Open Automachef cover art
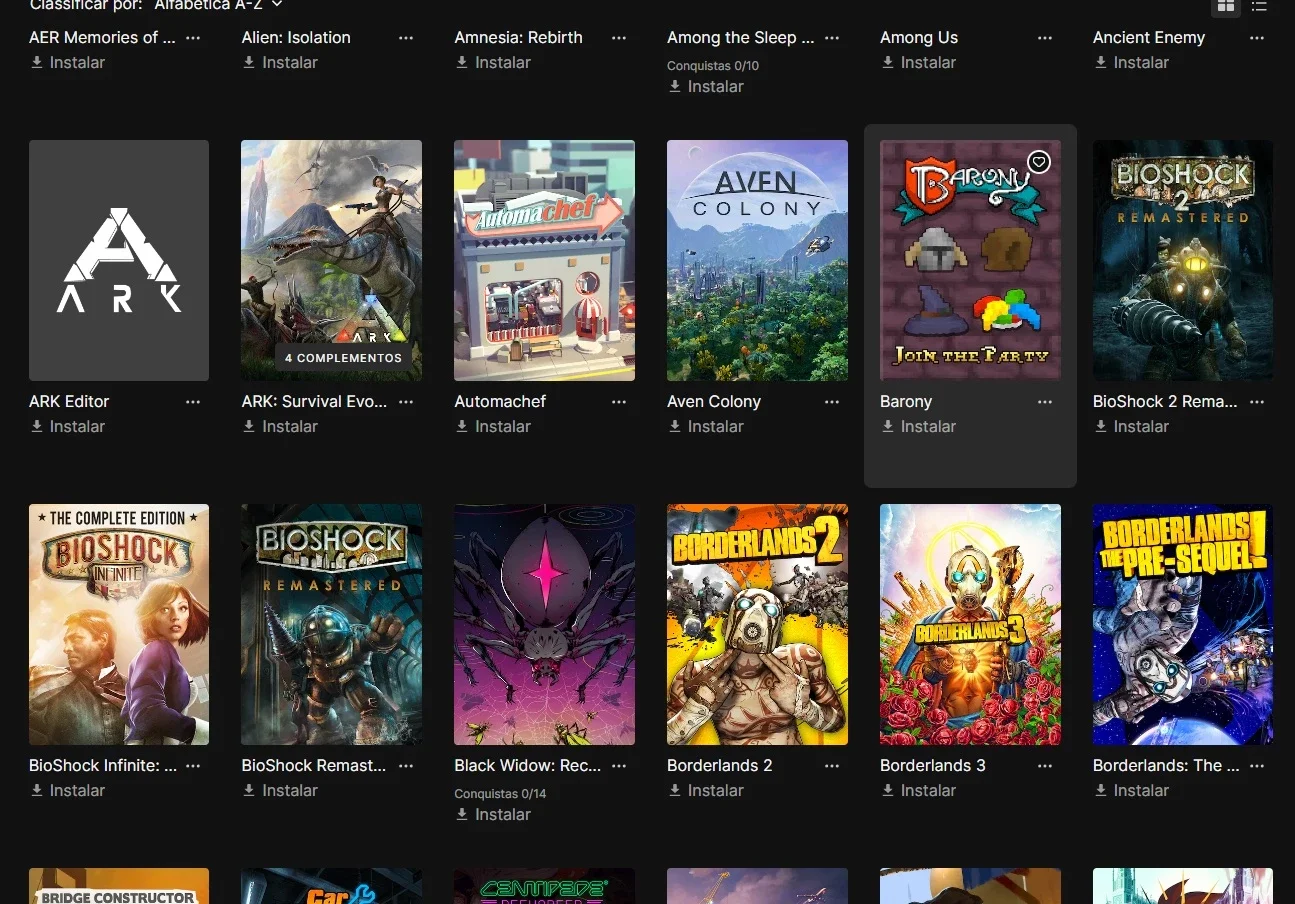The height and width of the screenshot is (904, 1295). coord(544,260)
